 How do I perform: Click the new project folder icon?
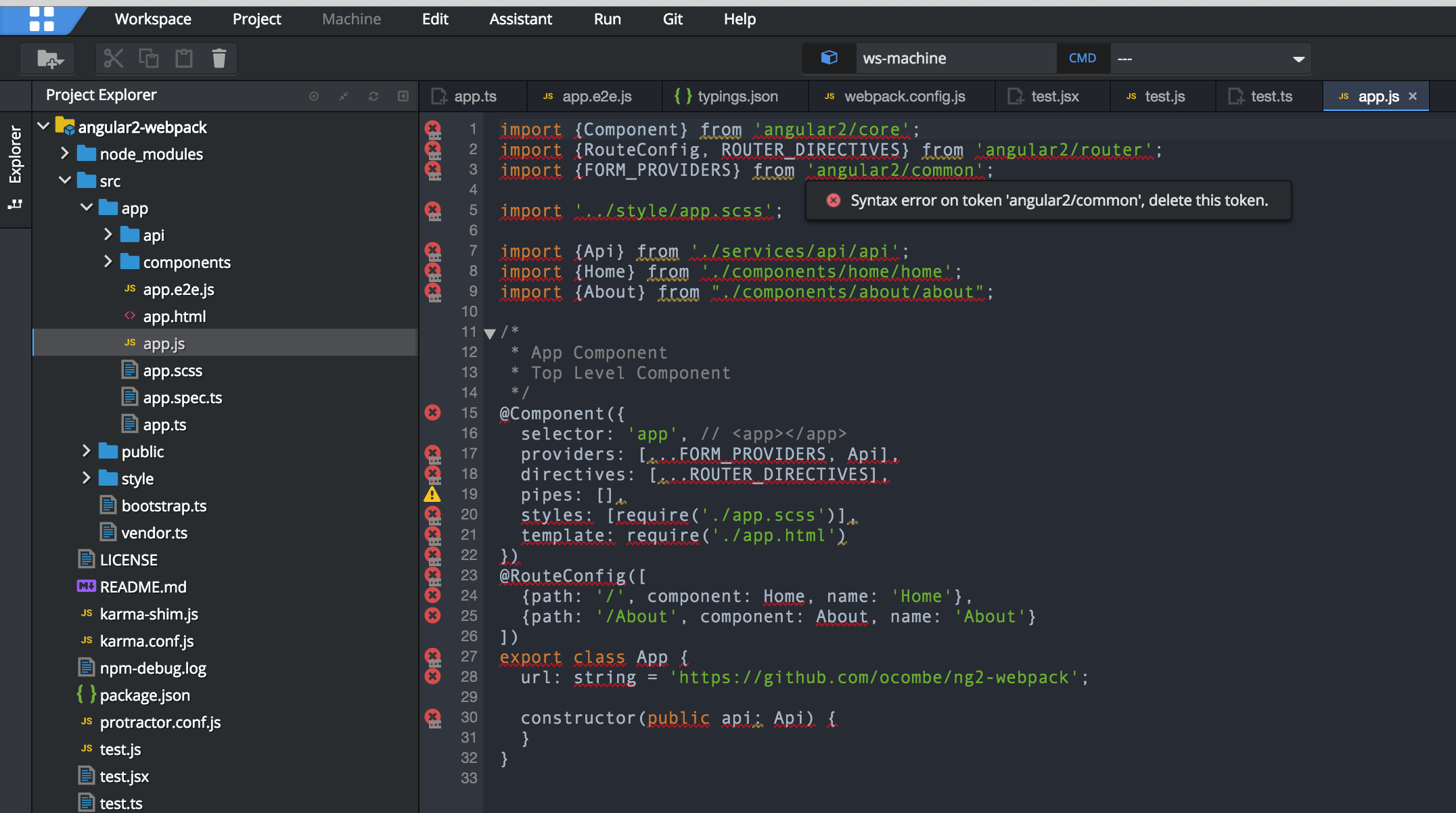tap(49, 59)
